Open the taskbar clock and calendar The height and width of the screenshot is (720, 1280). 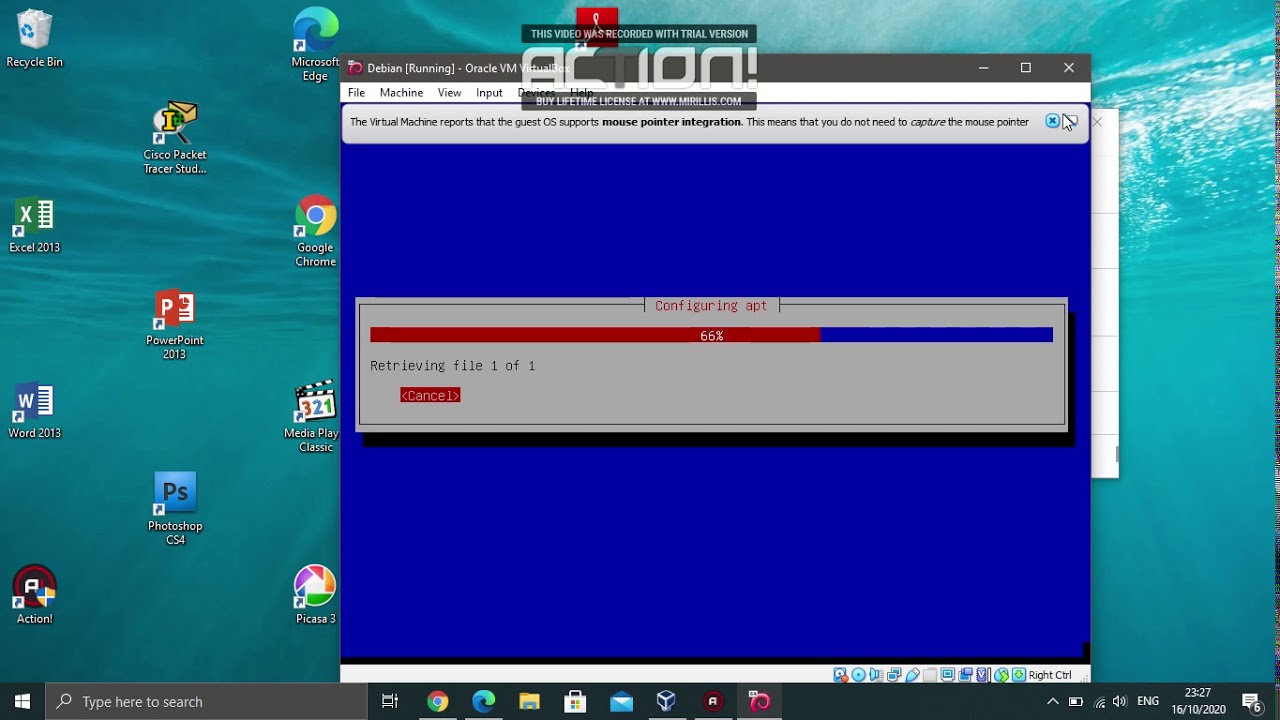tap(1198, 702)
